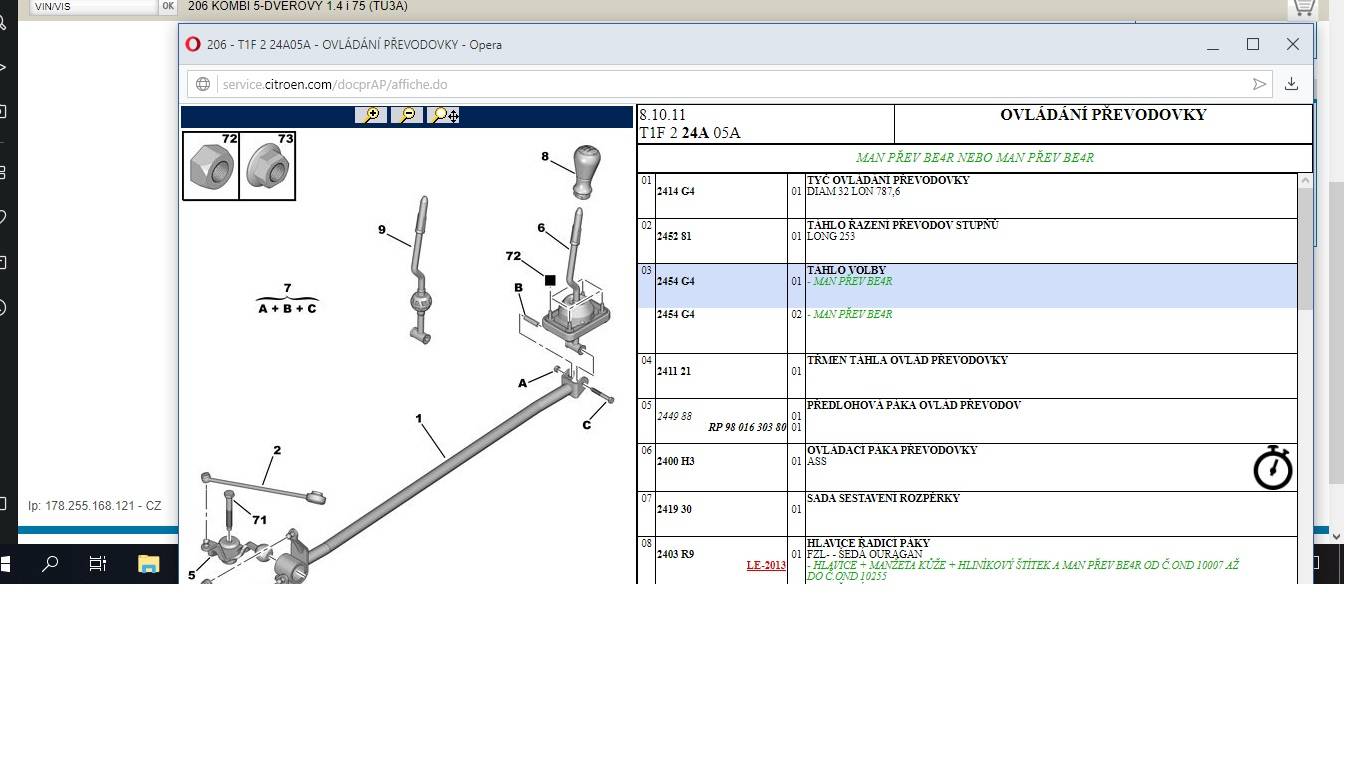
Task: Select part number 2411 21
Action: [x=674, y=371]
